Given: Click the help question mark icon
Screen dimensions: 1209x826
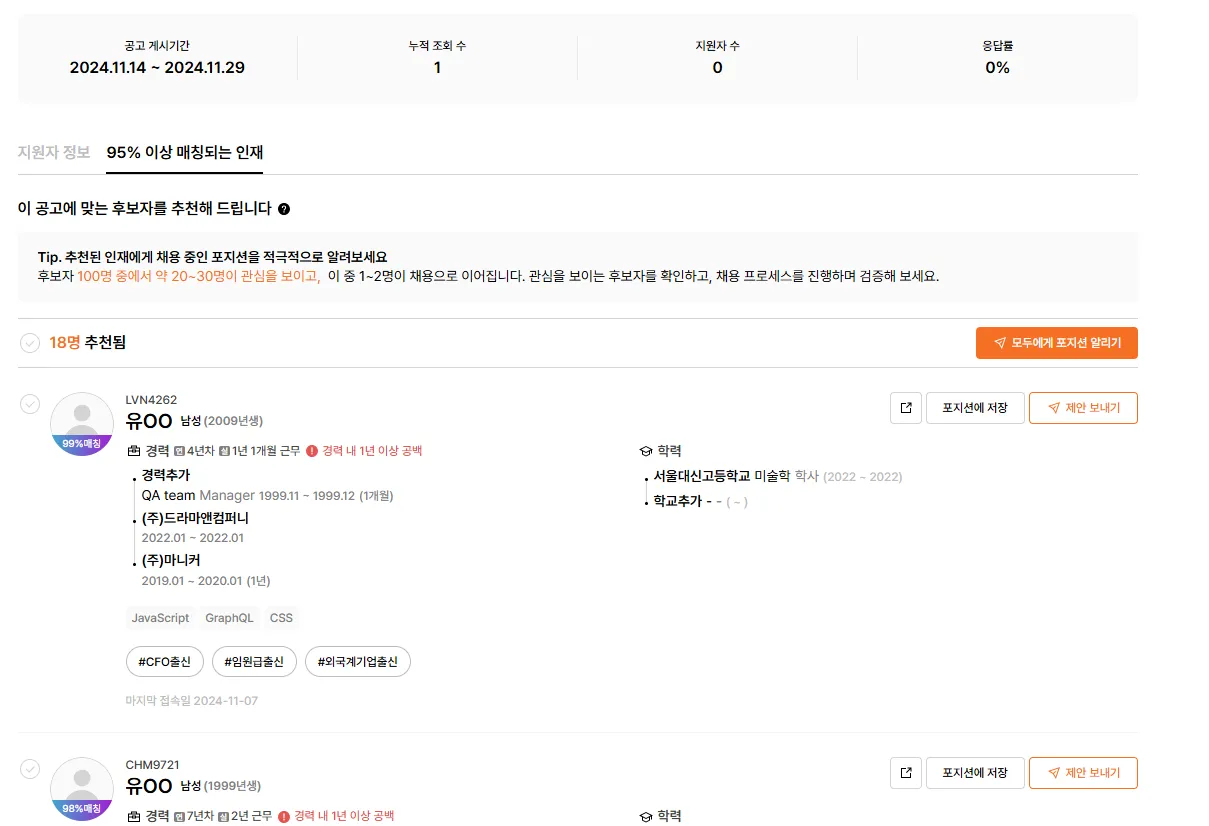Looking at the screenshot, I should click(284, 209).
